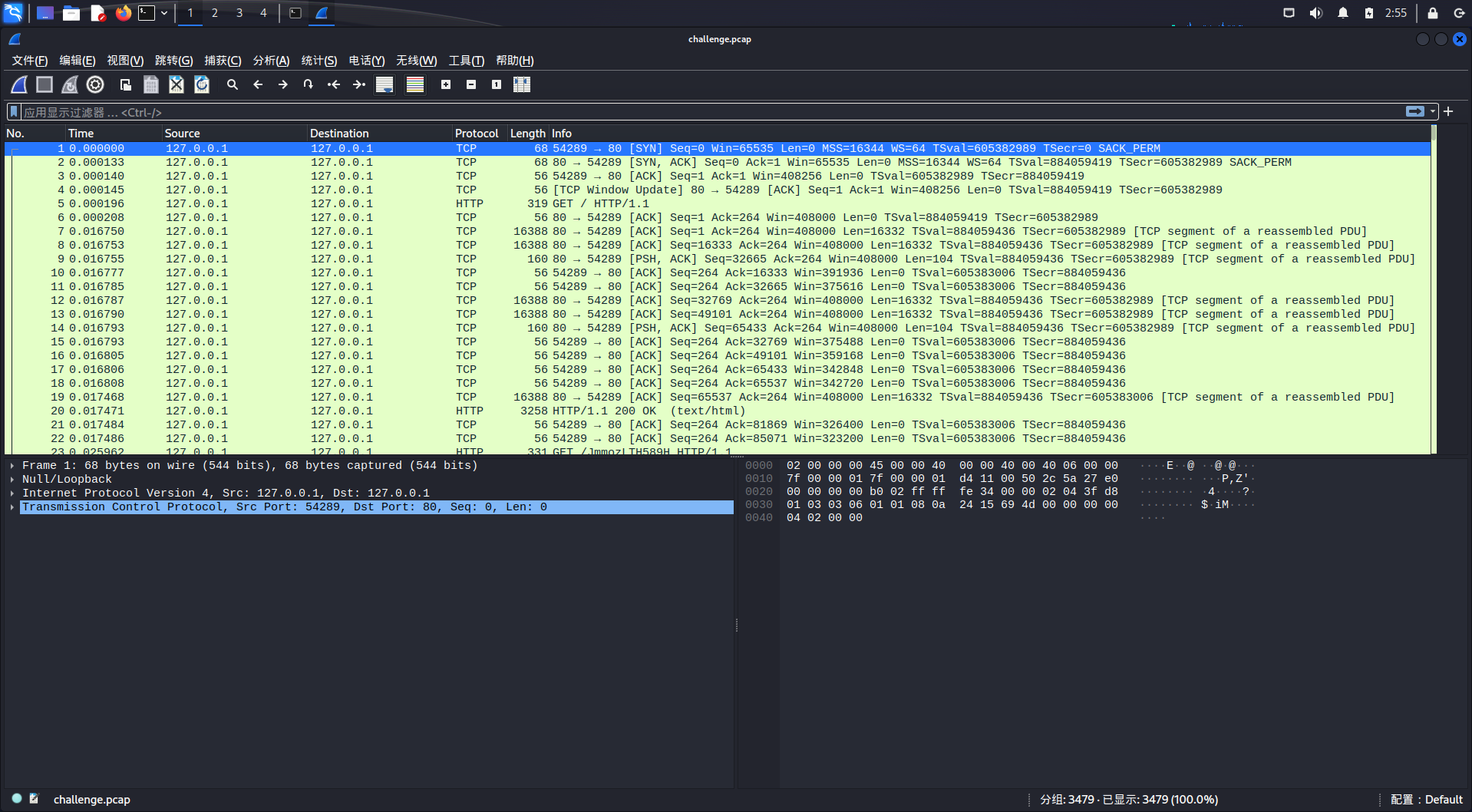This screenshot has width=1472, height=812.
Task: Open the 统计(S) menu
Action: pos(318,61)
